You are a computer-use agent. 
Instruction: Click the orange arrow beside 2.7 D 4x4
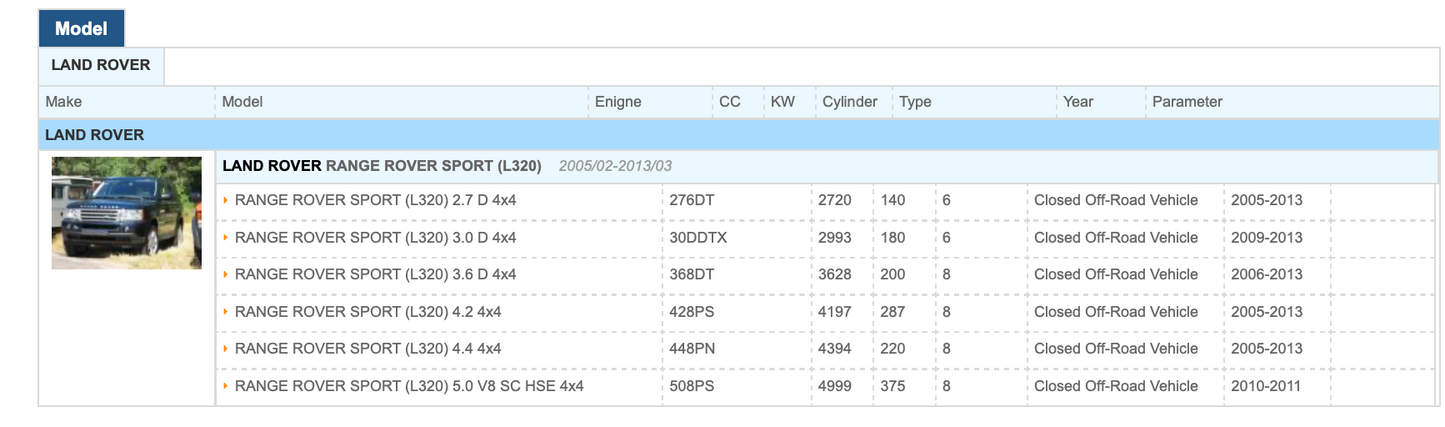(226, 201)
